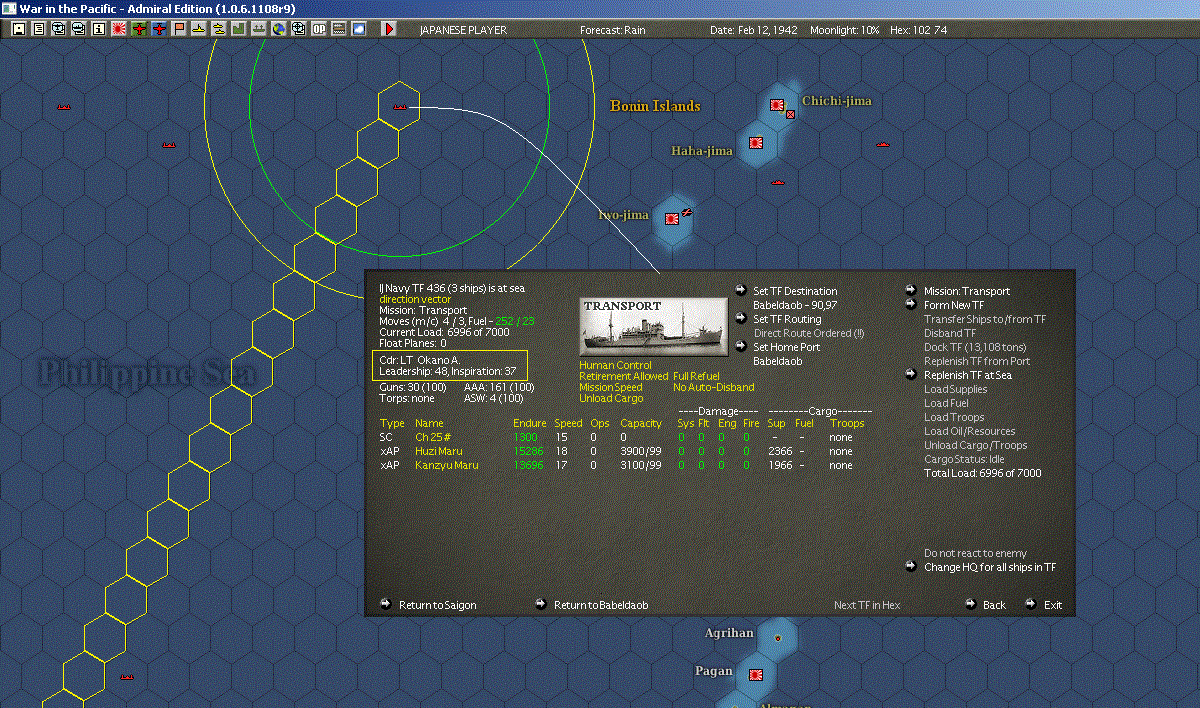Toggle No Auto-Disband setting
The image size is (1200, 708).
714,388
